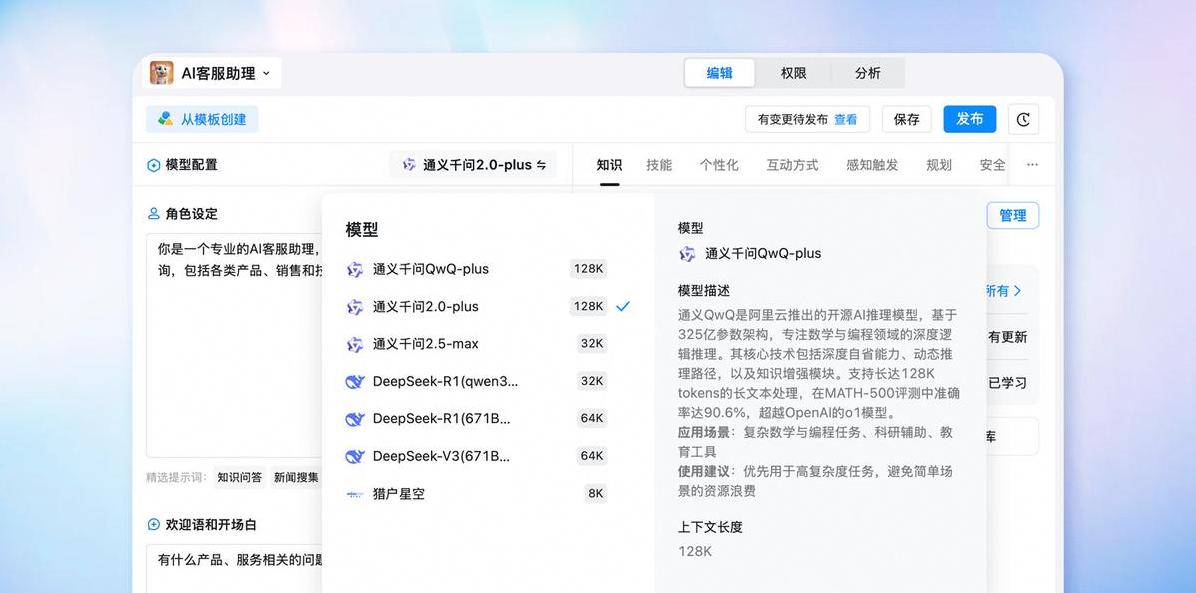Click the DeepSeek-V3 whale icon
Image resolution: width=1196 pixels, height=593 pixels.
click(355, 456)
